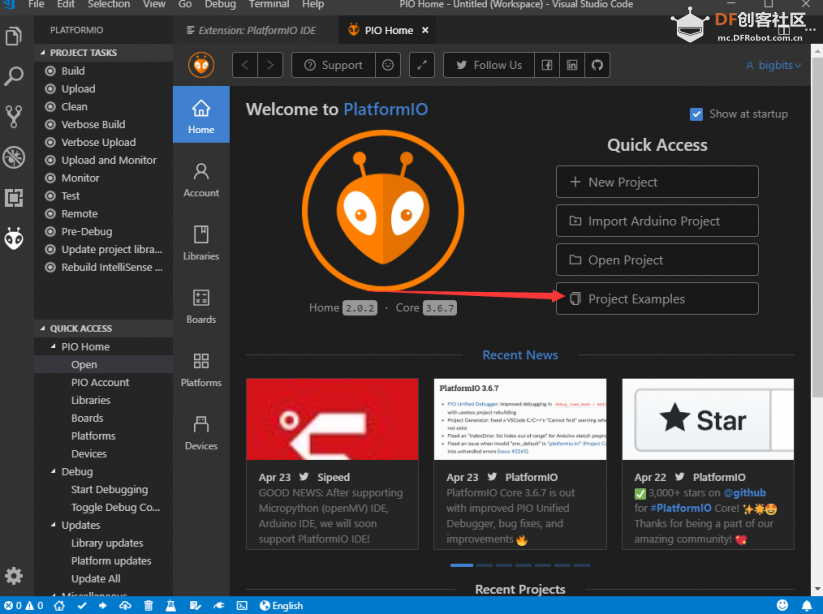823x614 pixels.
Task: Select PIO Account in Quick Access tree
Action: (x=103, y=383)
